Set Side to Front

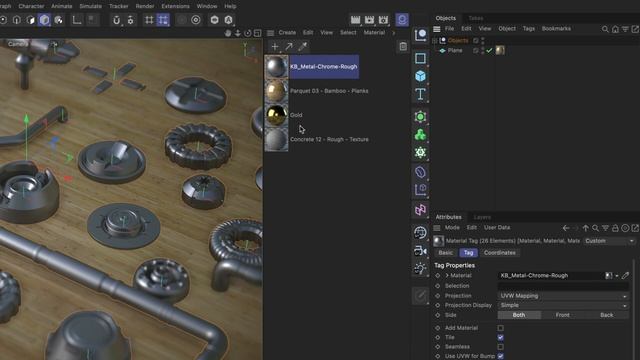pyautogui.click(x=562, y=315)
